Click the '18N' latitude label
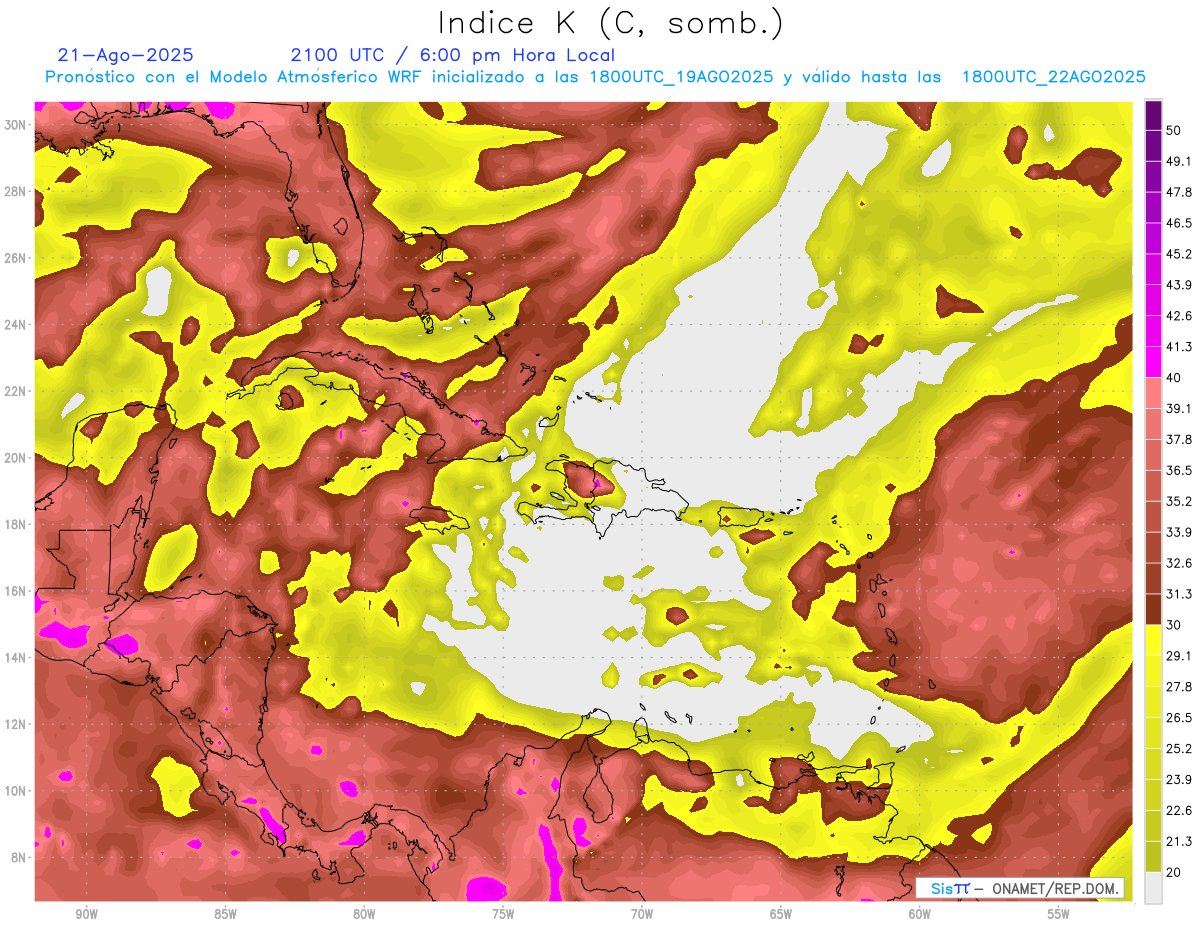Screen dimensions: 1200x927 click(x=16, y=525)
